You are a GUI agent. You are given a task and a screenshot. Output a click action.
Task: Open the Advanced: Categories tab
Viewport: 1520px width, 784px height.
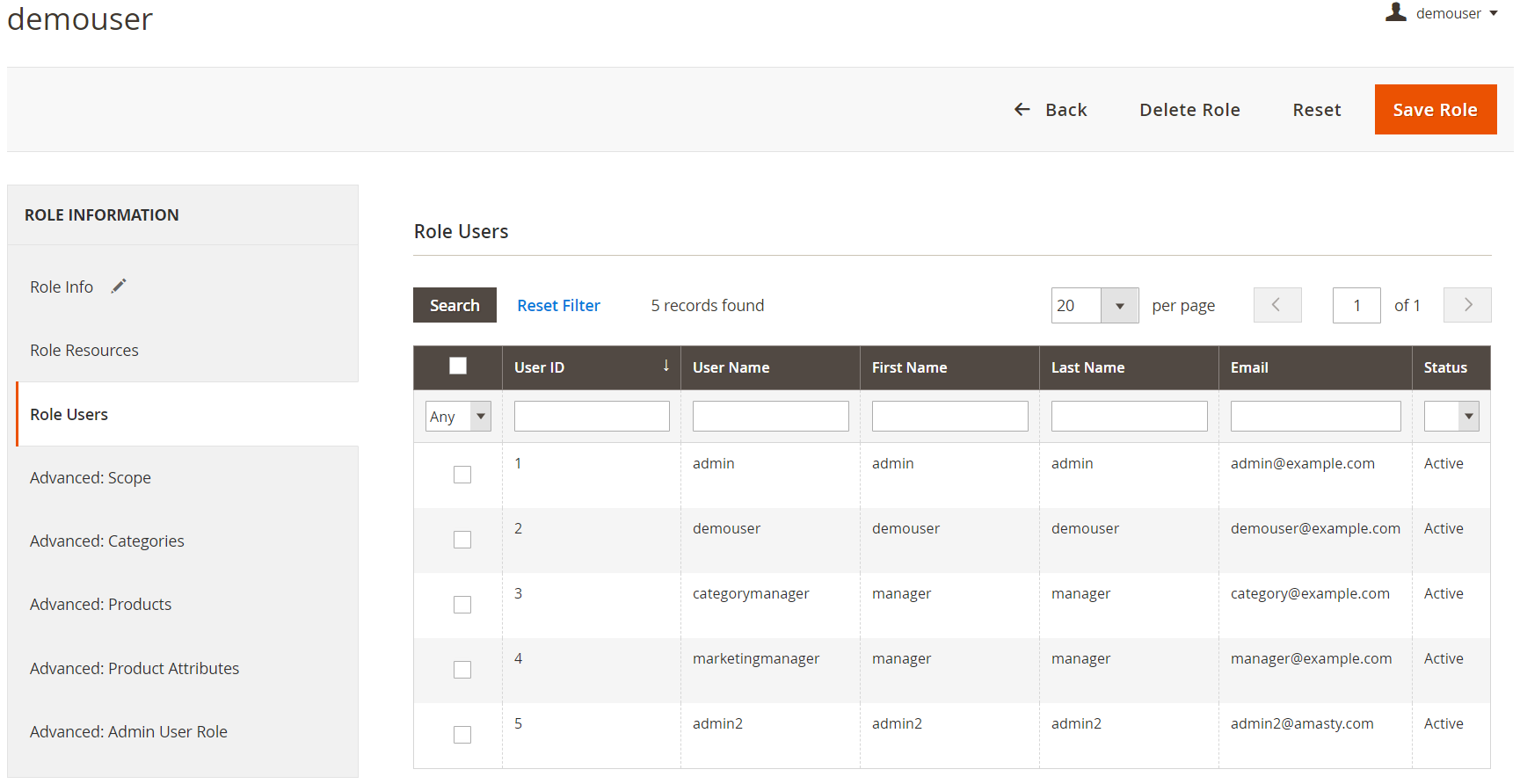point(107,541)
